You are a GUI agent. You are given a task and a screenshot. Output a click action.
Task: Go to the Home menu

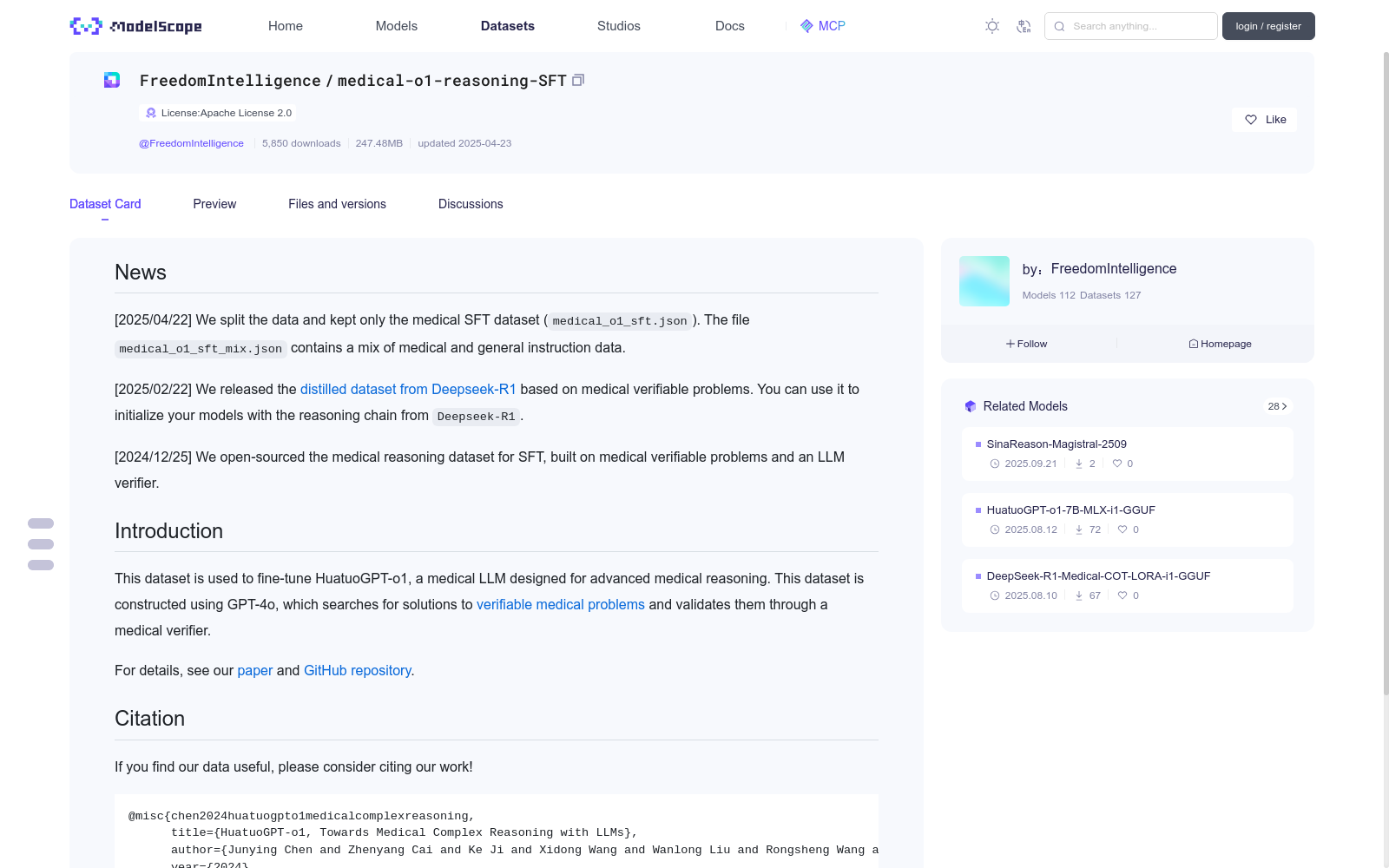pos(286,26)
